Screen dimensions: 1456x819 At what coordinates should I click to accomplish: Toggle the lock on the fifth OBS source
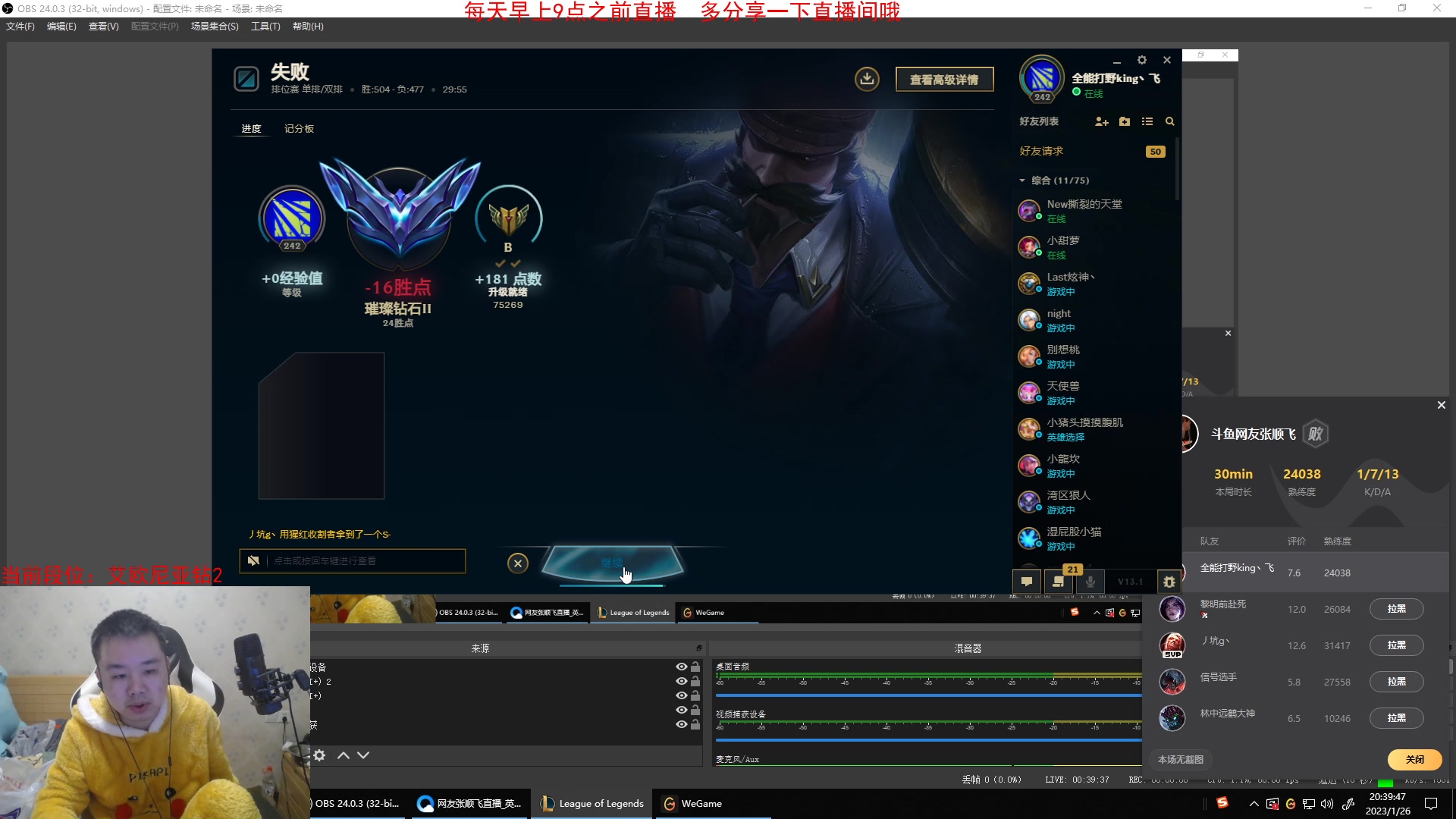coord(695,724)
